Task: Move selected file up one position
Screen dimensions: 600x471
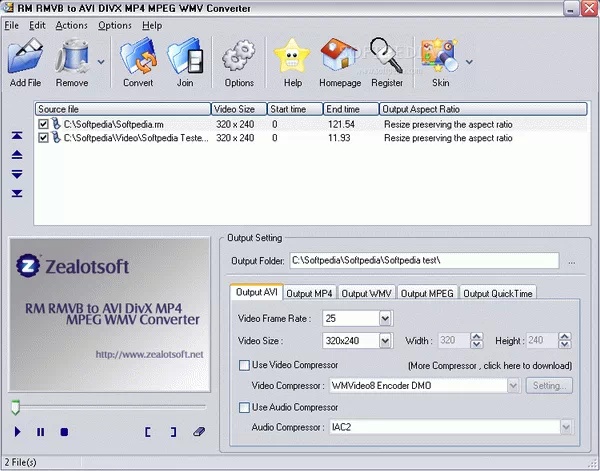Action: tap(17, 155)
